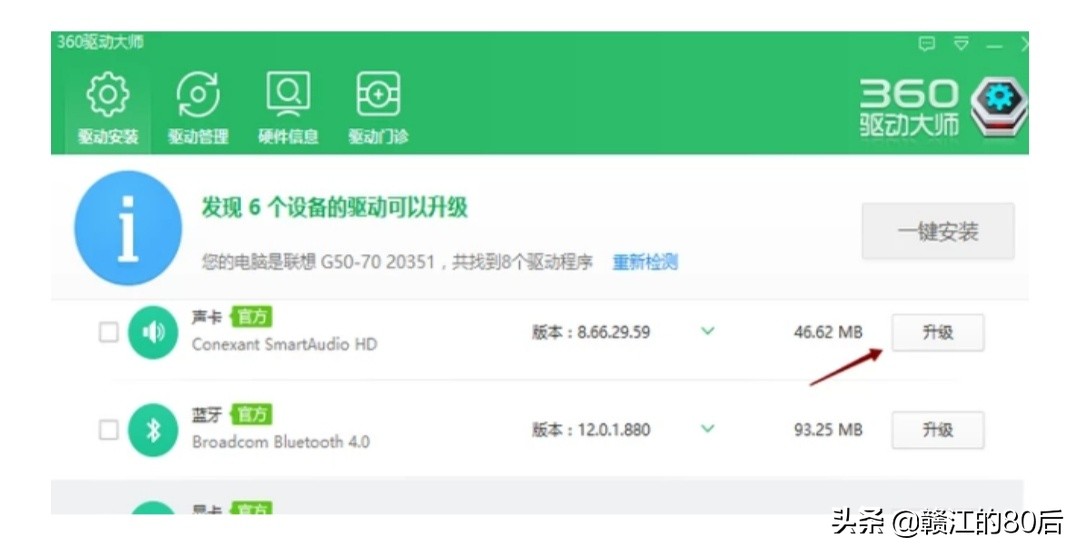This screenshot has width=1080, height=552.
Task: Click the 官方 badge next to 蓝牙
Action: [252, 414]
